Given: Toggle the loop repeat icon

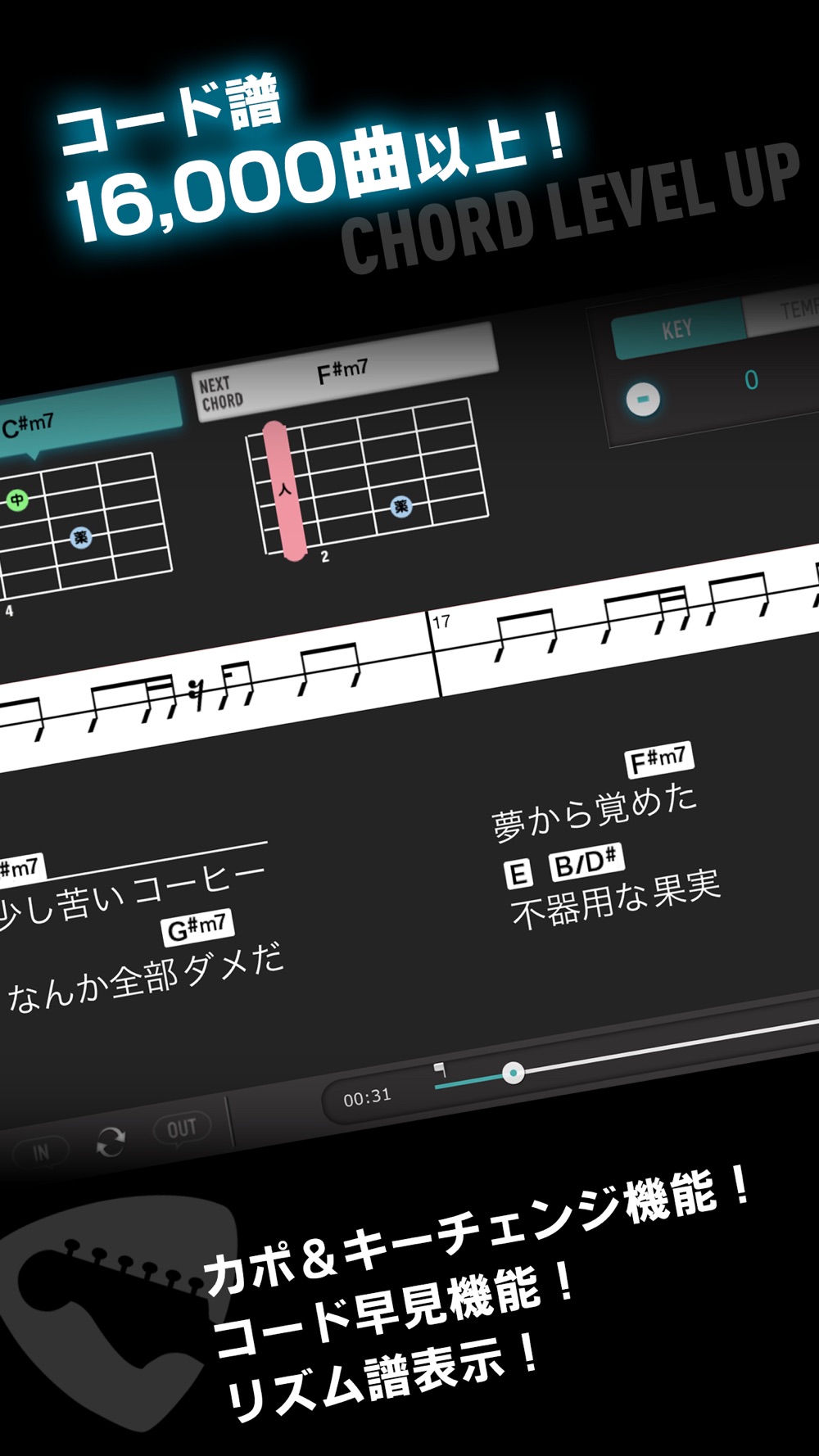Looking at the screenshot, I should [111, 1141].
